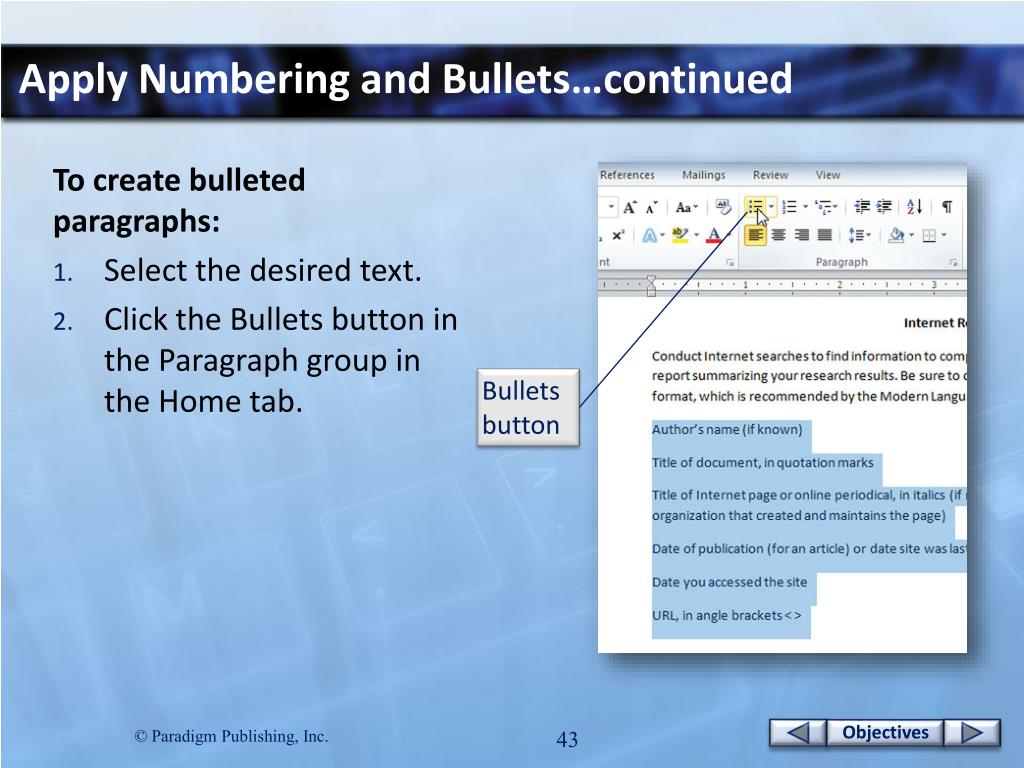Toggle the Superscript (x²) button
Viewport: 1024px width, 768px height.
click(x=618, y=235)
